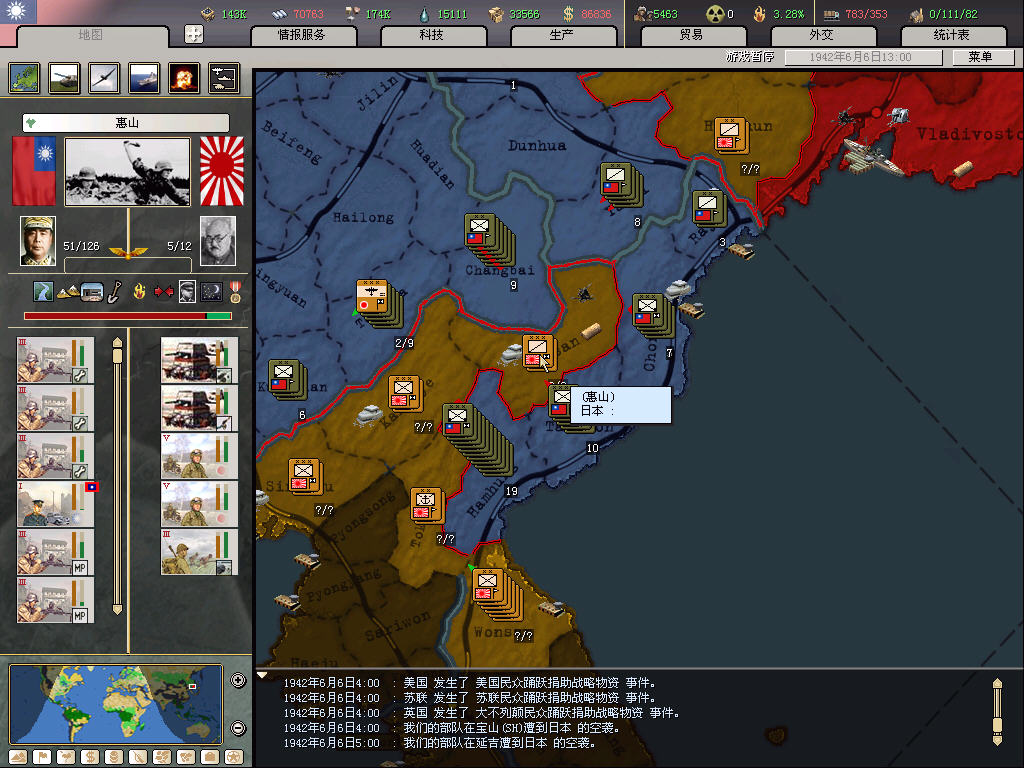This screenshot has width=1024, height=768.
Task: Open the 外交 tab
Action: pos(822,35)
